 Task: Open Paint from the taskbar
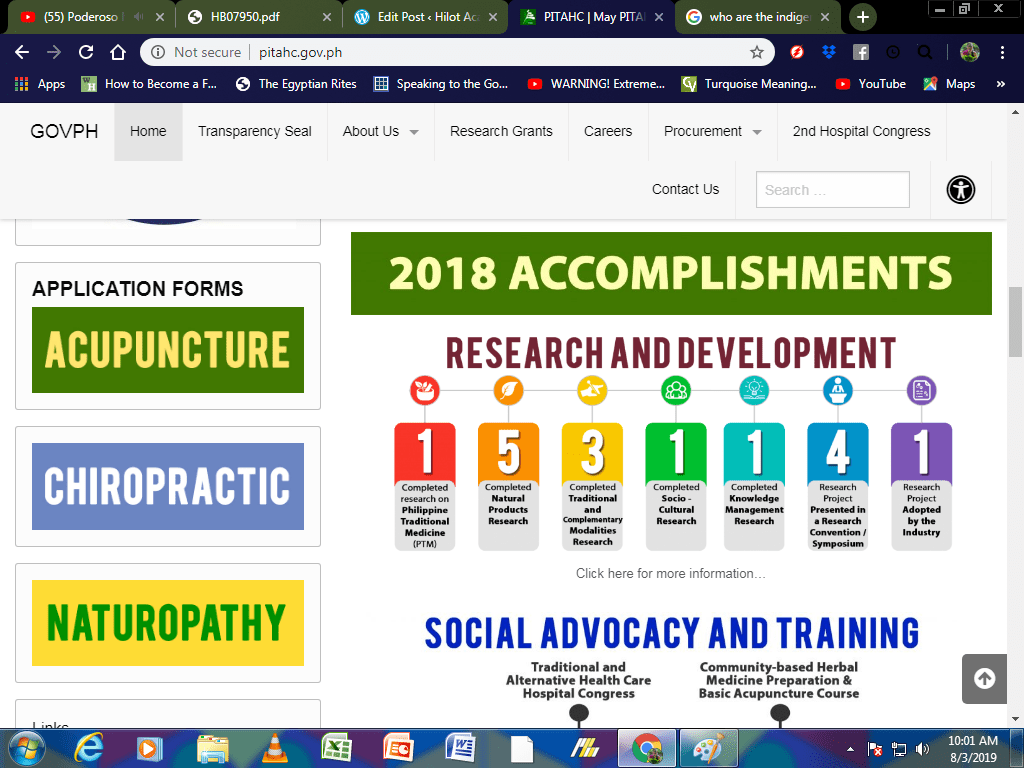709,748
